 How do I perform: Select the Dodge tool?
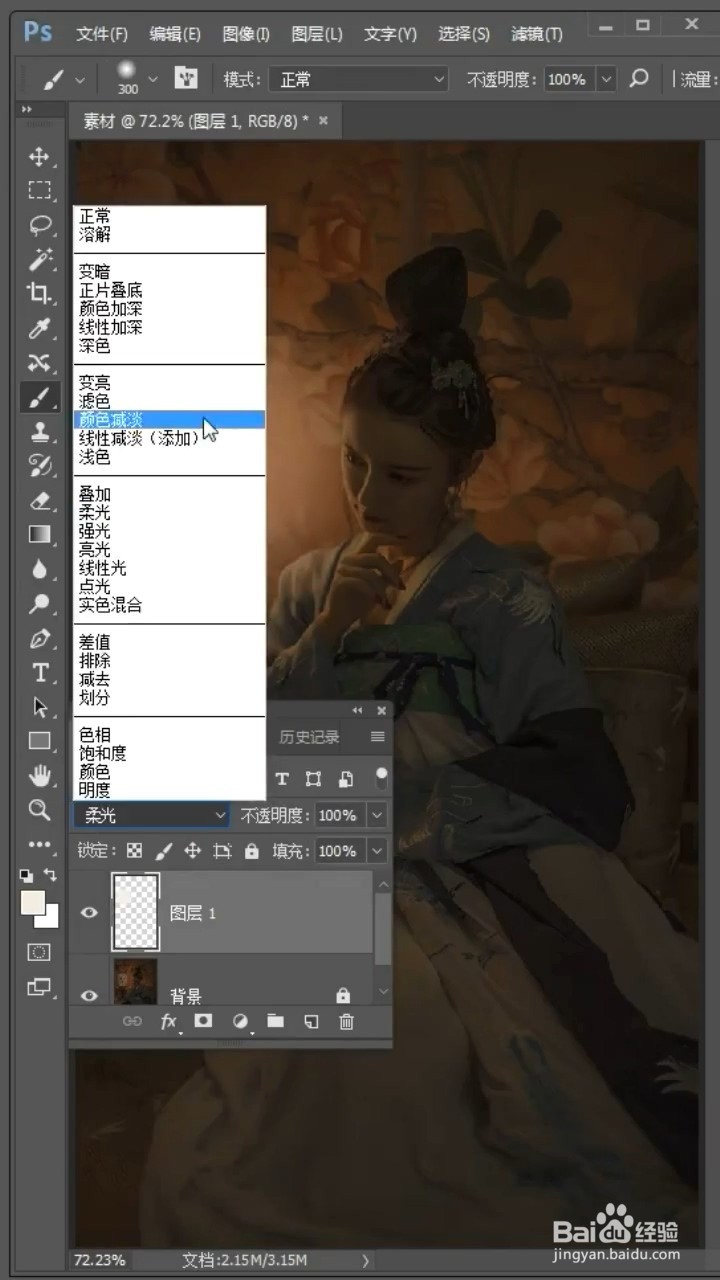pyautogui.click(x=39, y=603)
